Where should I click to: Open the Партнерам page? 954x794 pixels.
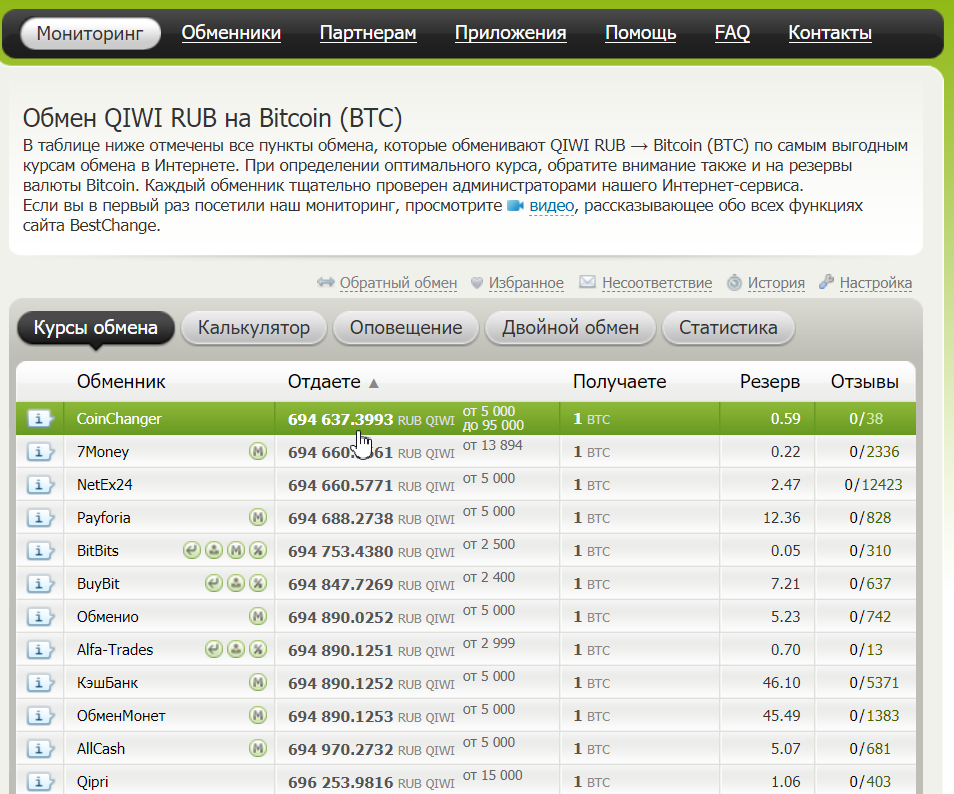(x=368, y=33)
